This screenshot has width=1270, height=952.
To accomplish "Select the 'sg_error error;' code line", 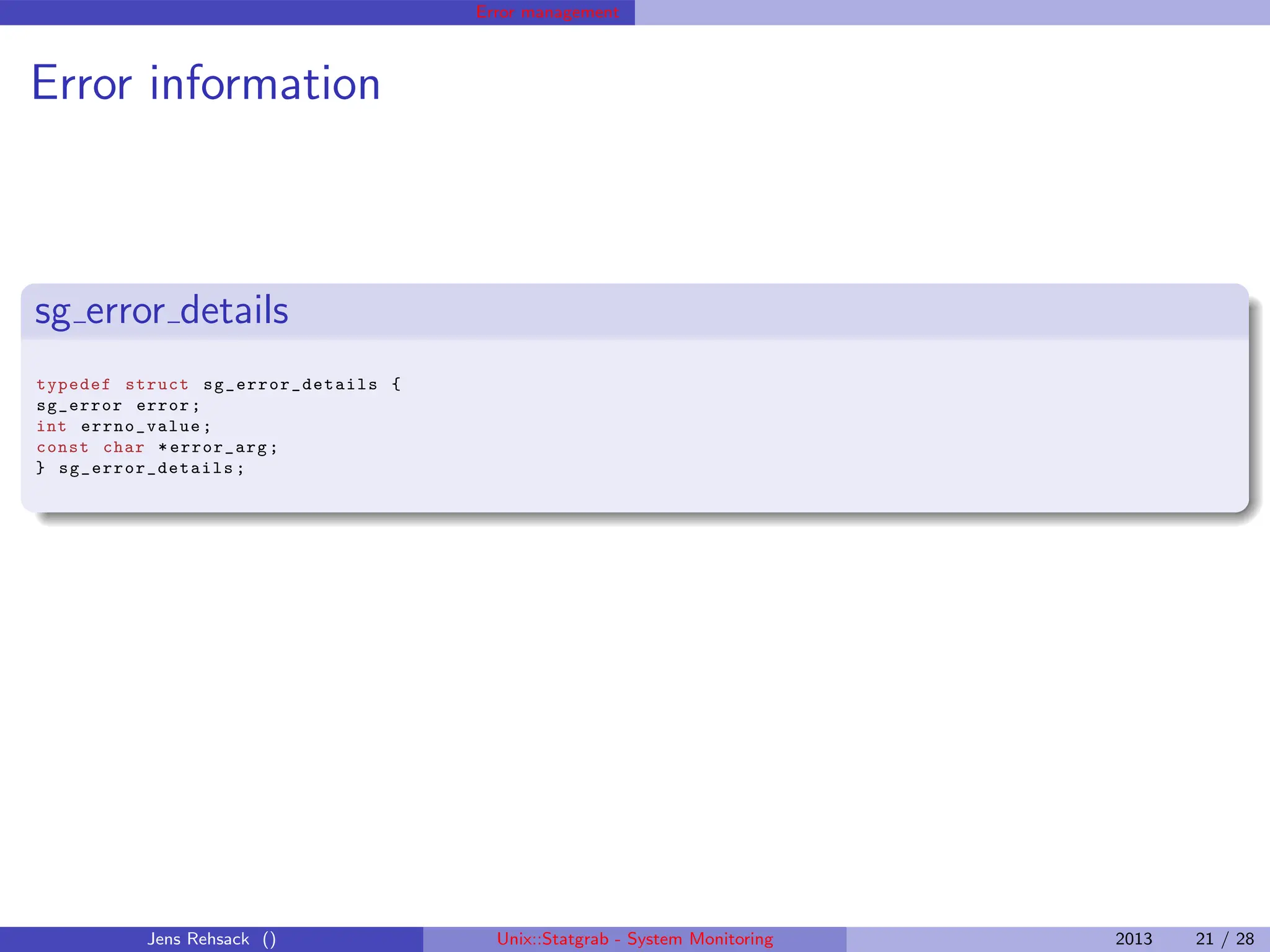I will pyautogui.click(x=118, y=406).
